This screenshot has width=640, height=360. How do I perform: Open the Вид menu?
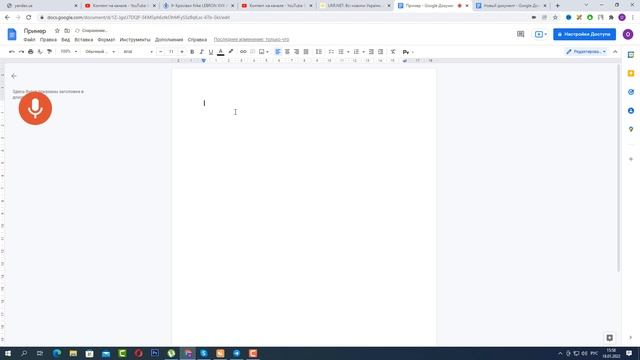tap(66, 40)
